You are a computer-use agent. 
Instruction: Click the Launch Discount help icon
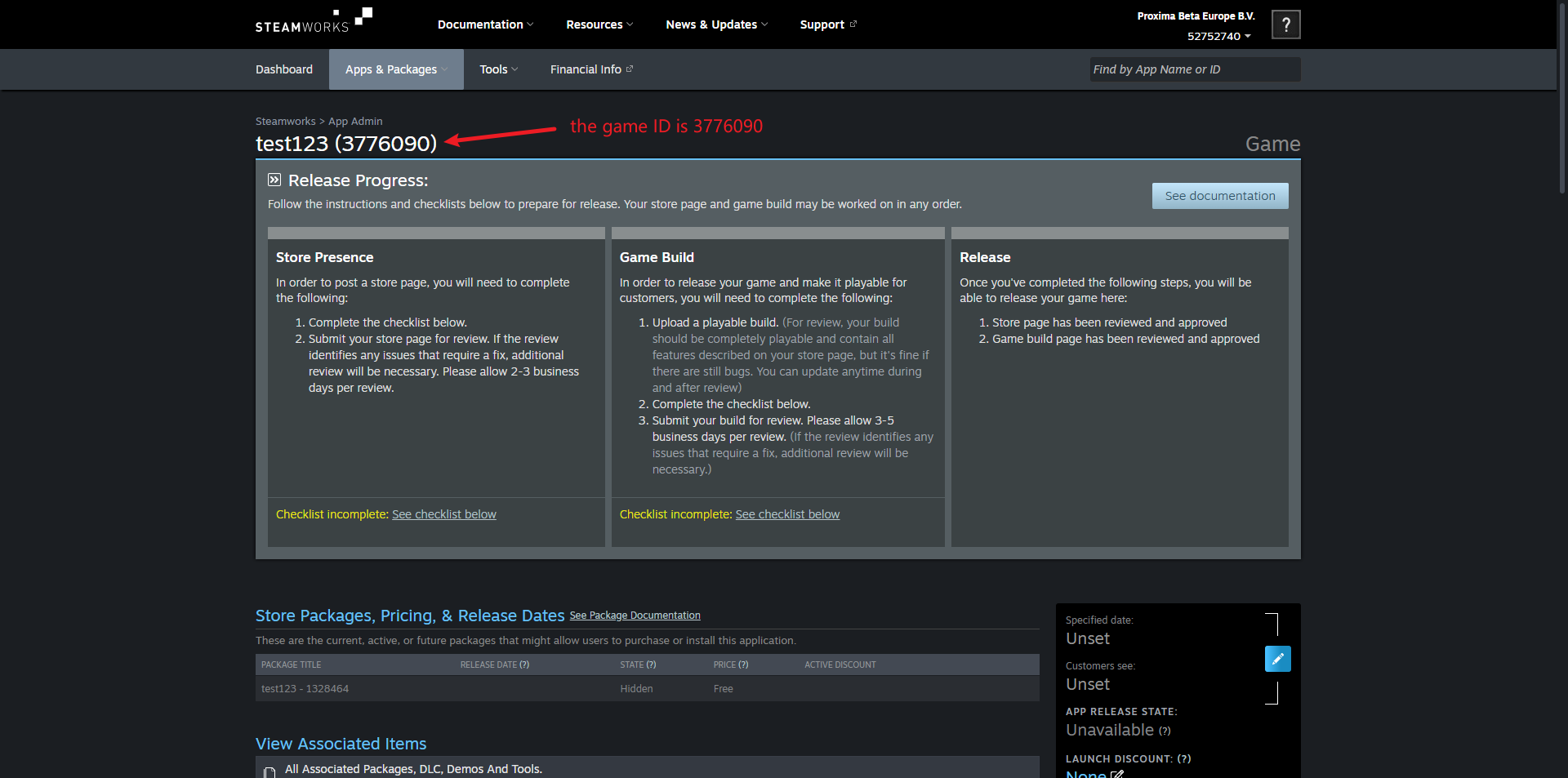1183,759
